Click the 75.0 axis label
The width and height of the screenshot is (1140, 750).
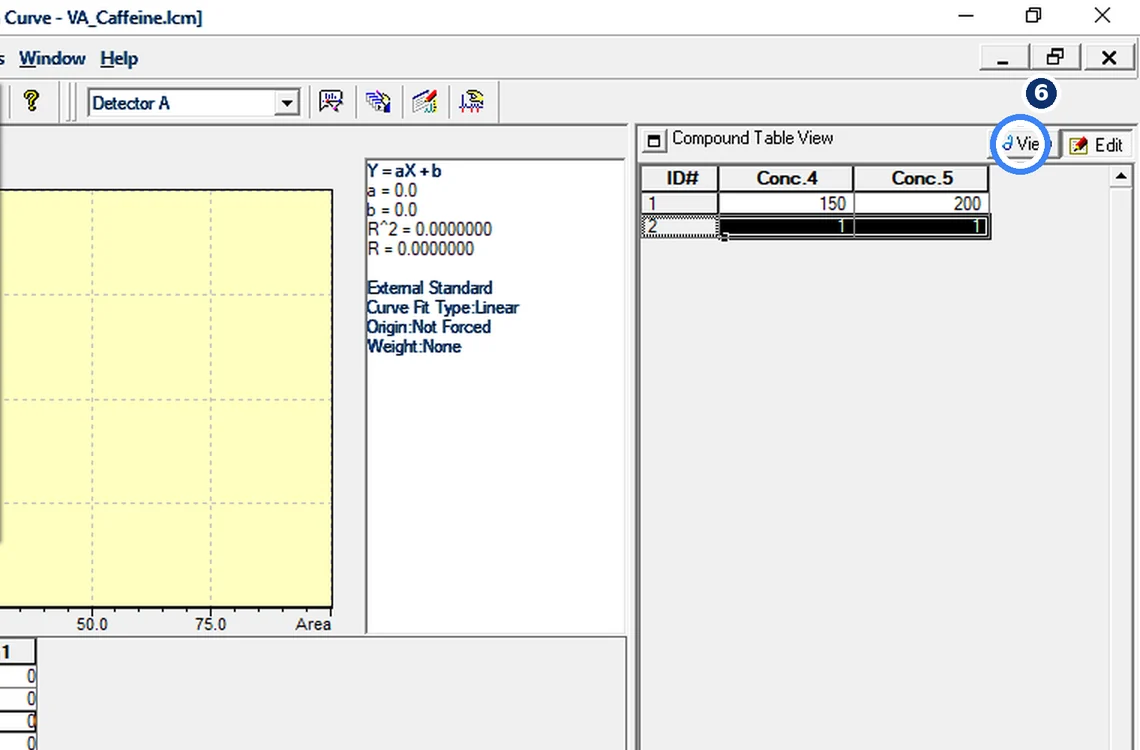[x=211, y=624]
